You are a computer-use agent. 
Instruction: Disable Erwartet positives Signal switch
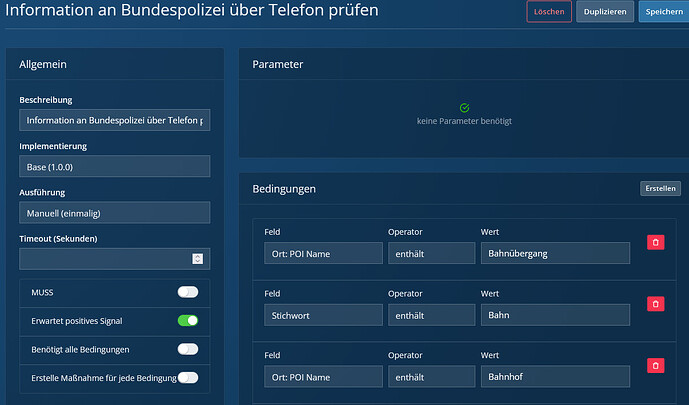coord(188,321)
